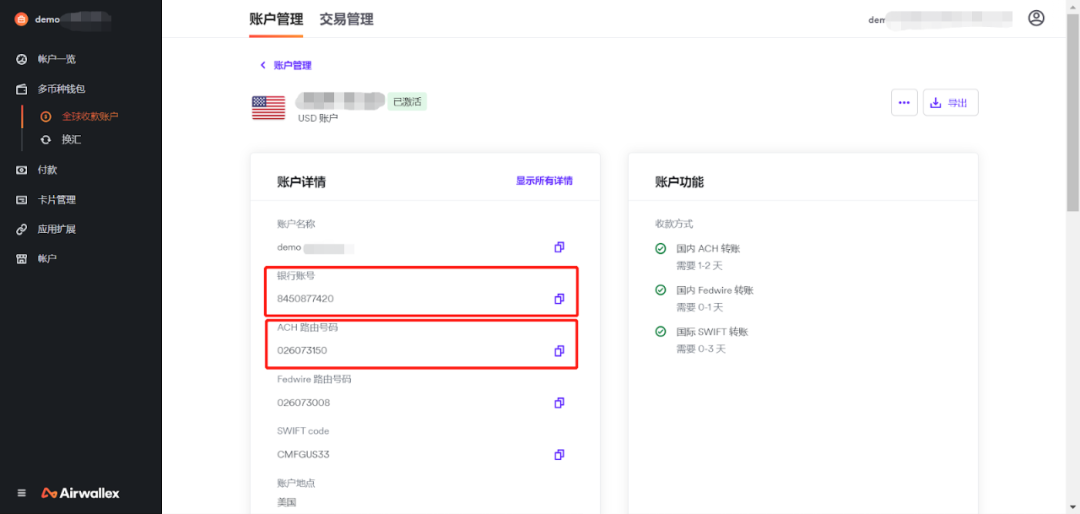Export account details with 导出 button
Screen dimensions: 1080x514
[x=950, y=103]
